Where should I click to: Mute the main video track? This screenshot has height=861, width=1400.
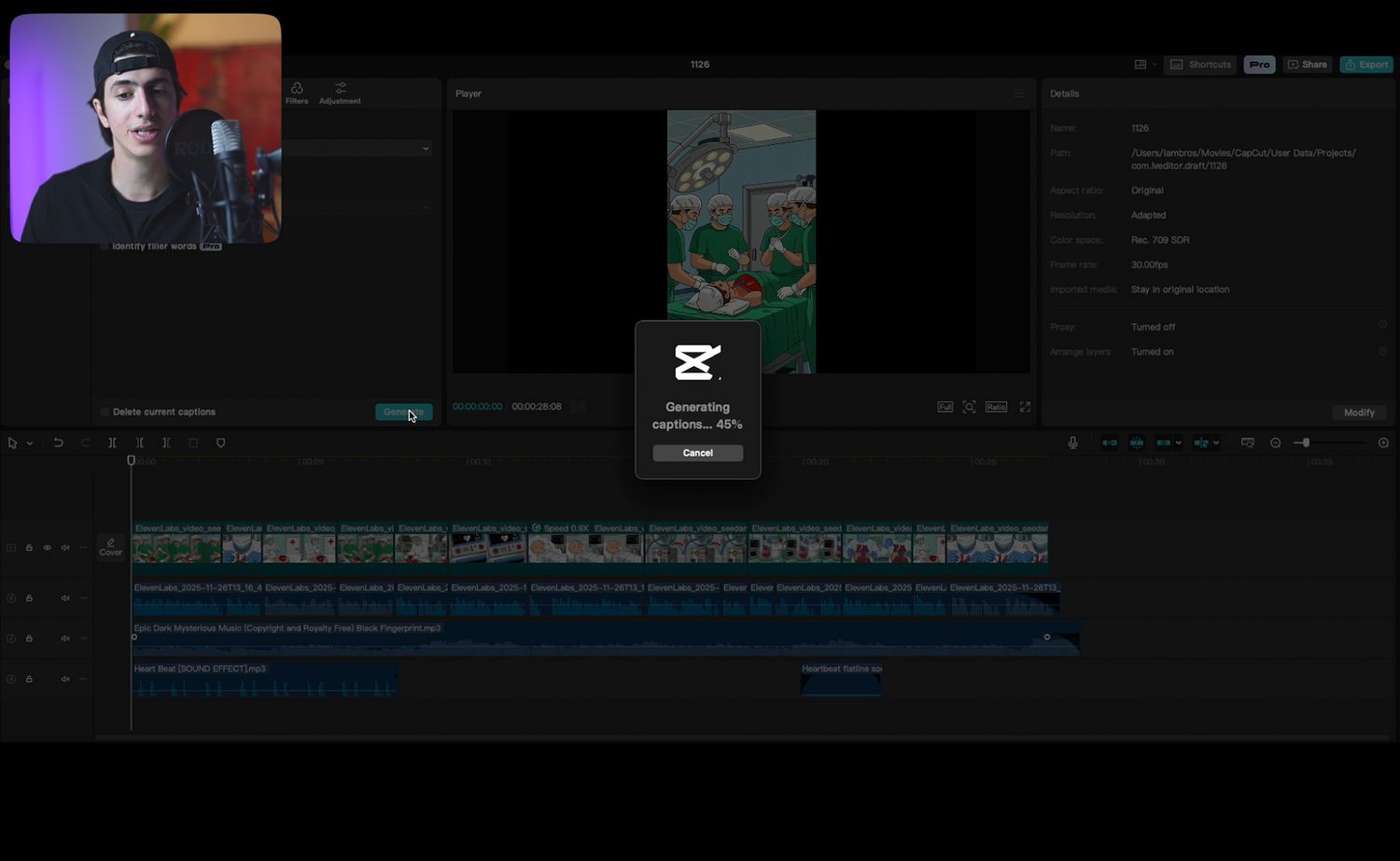tap(65, 548)
